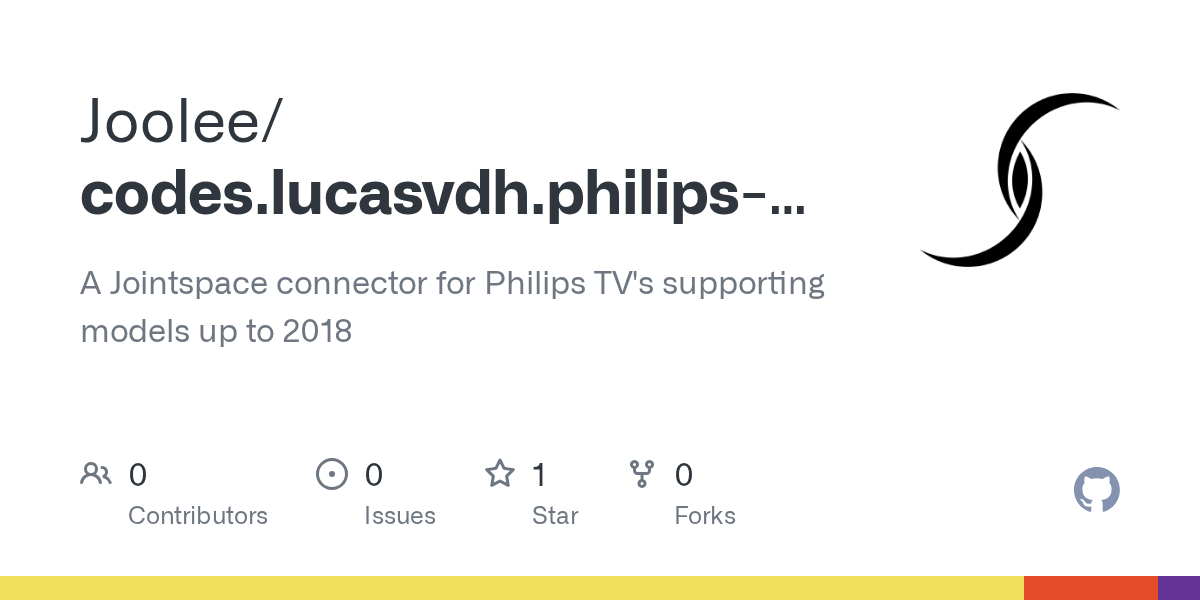Click the purple language bar segment

pos(1179,588)
